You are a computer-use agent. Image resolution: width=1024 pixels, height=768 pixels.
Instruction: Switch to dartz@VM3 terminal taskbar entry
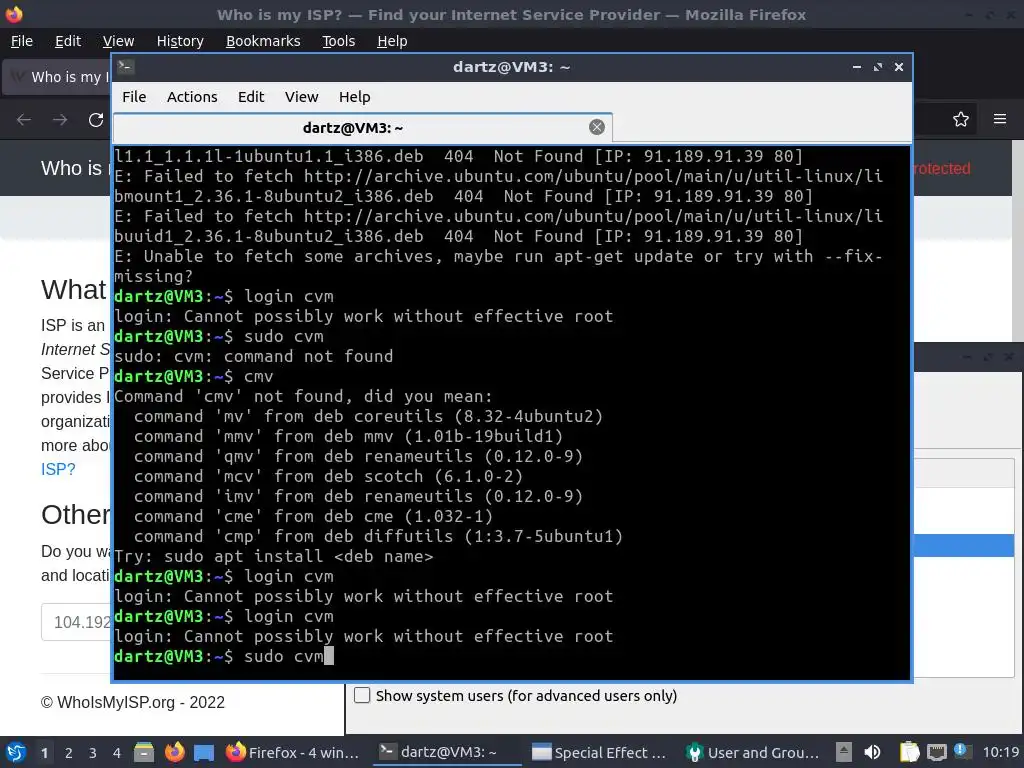447,753
